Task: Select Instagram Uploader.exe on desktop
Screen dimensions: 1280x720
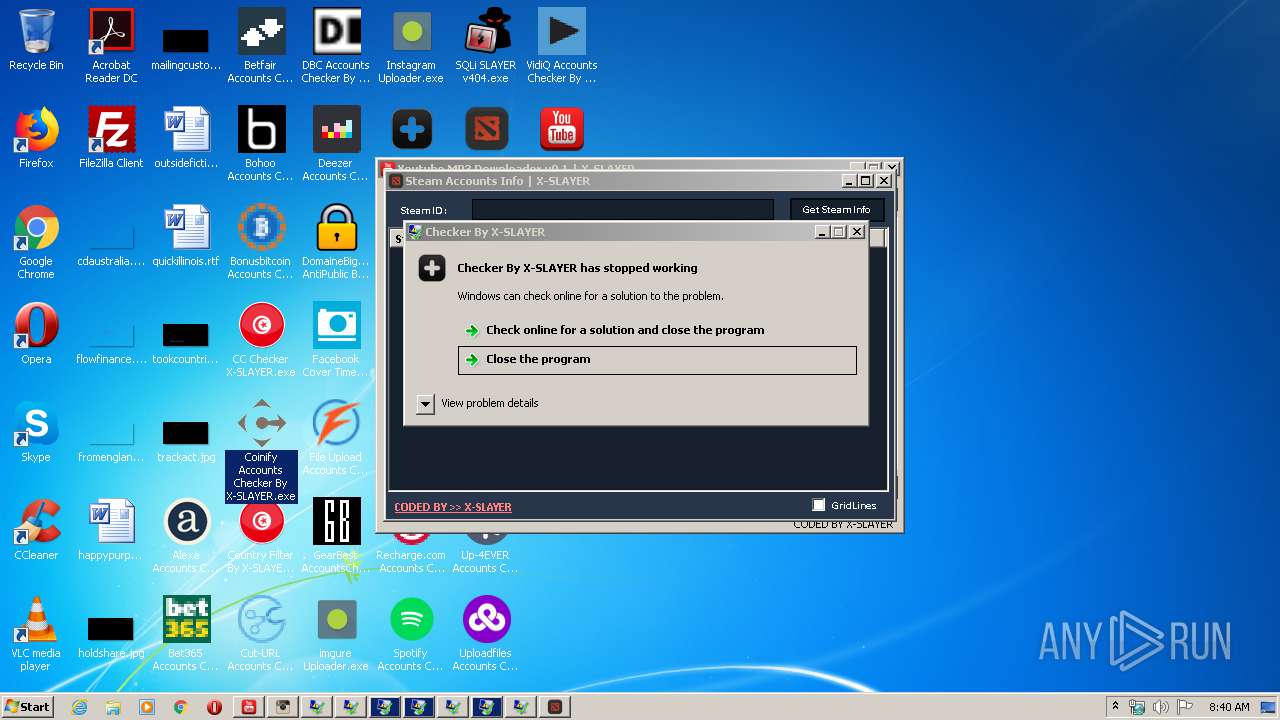Action: point(411,45)
